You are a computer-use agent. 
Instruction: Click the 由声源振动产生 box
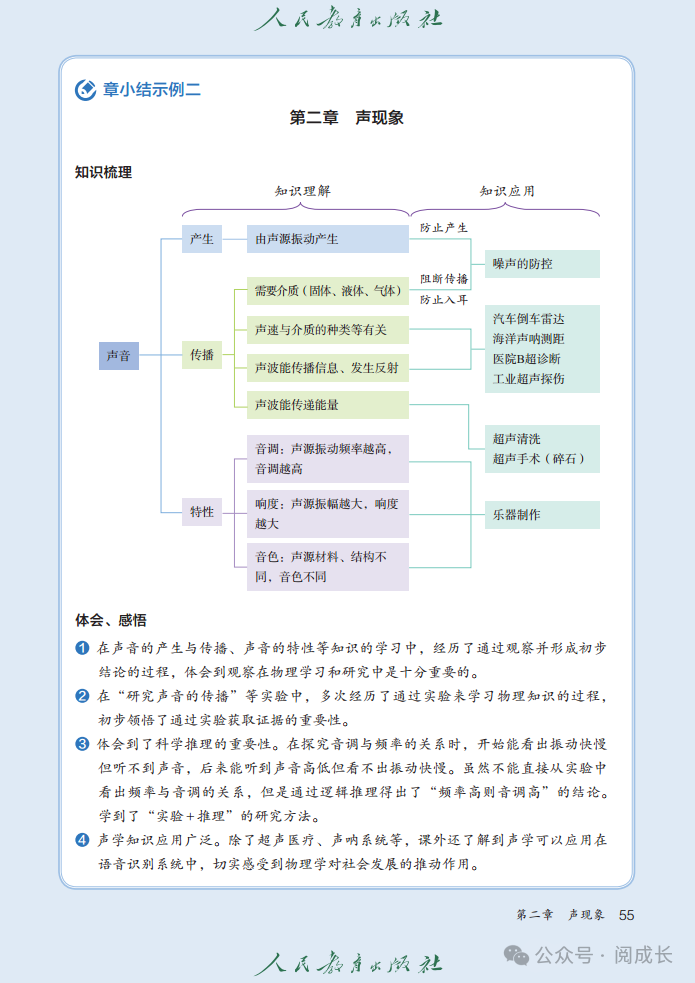click(328, 239)
